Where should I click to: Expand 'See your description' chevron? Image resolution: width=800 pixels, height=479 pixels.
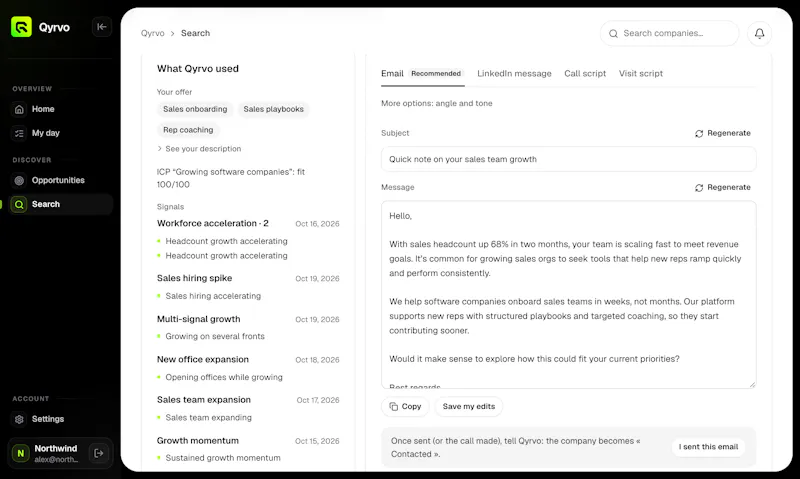point(160,148)
